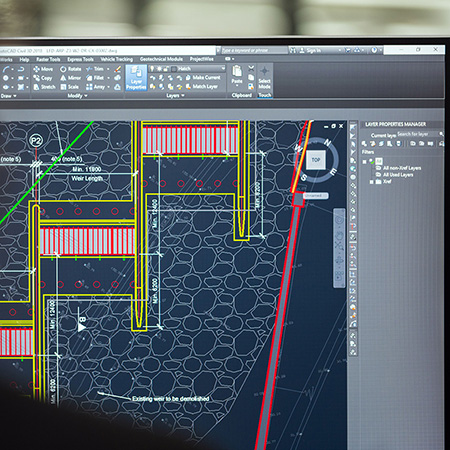
Task: Expand the Xref filter tree node
Action: click(371, 182)
